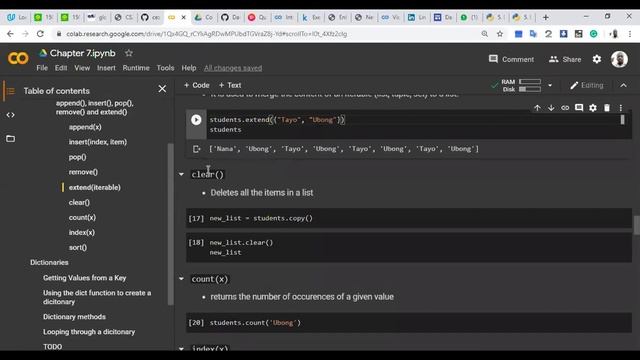
Task: Go to index(x) in table of contents
Action: pos(82,233)
